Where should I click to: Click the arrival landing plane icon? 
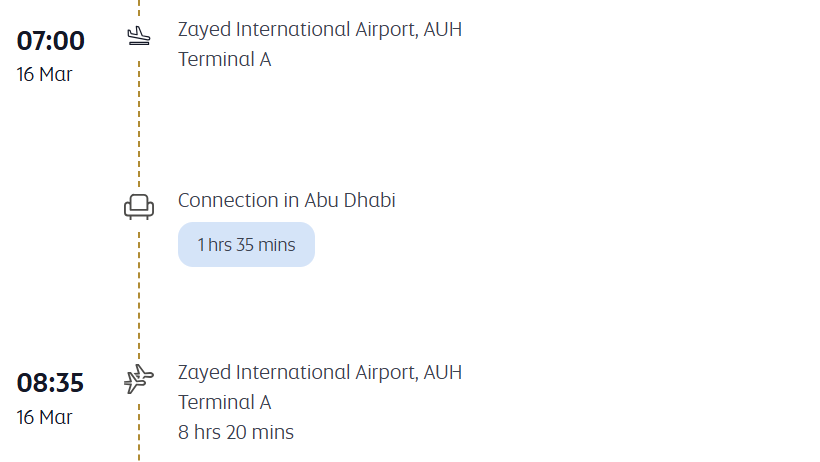tap(138, 38)
